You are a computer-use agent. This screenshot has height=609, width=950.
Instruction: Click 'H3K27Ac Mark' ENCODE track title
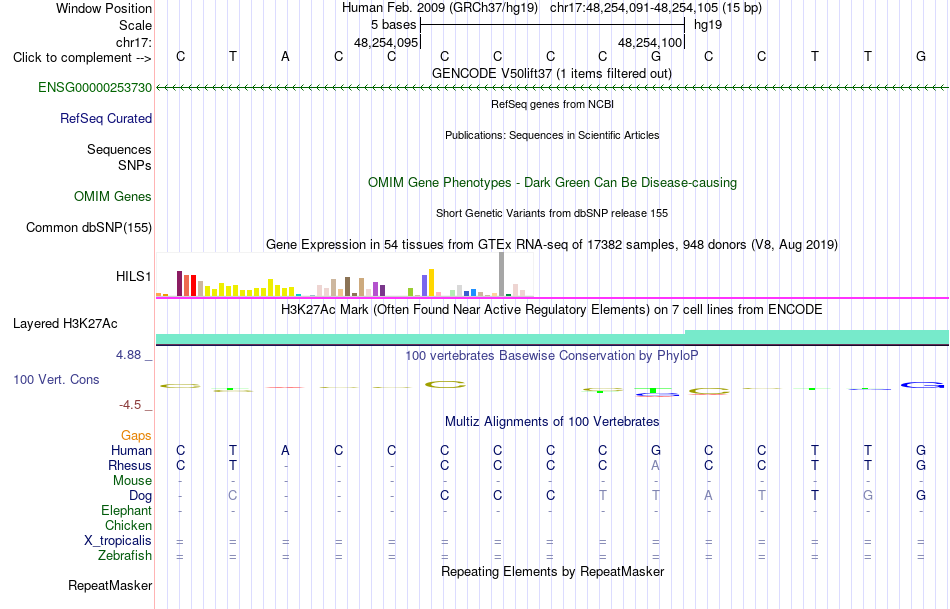click(x=552, y=310)
